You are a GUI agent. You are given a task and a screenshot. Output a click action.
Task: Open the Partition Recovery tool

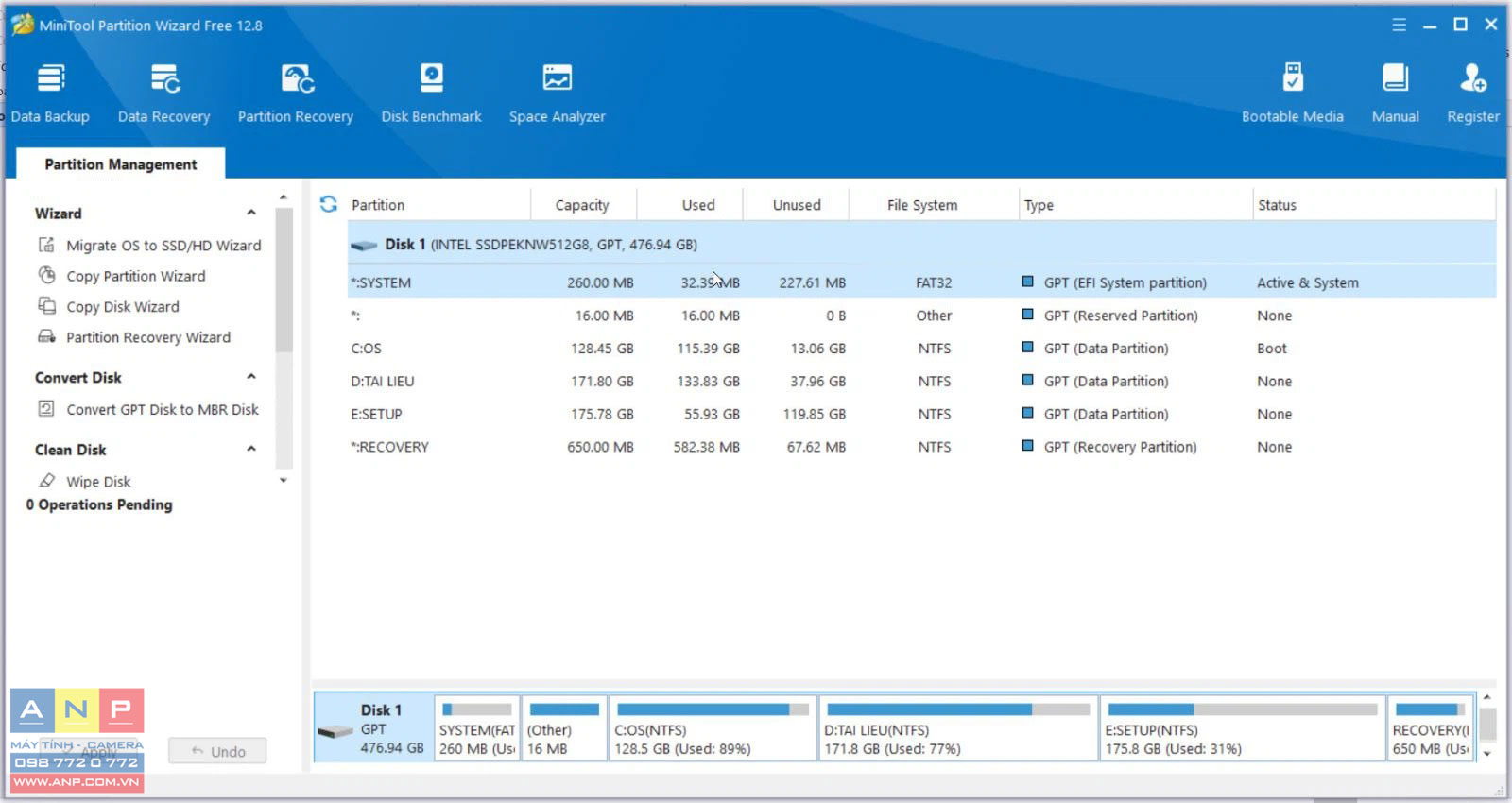[296, 93]
